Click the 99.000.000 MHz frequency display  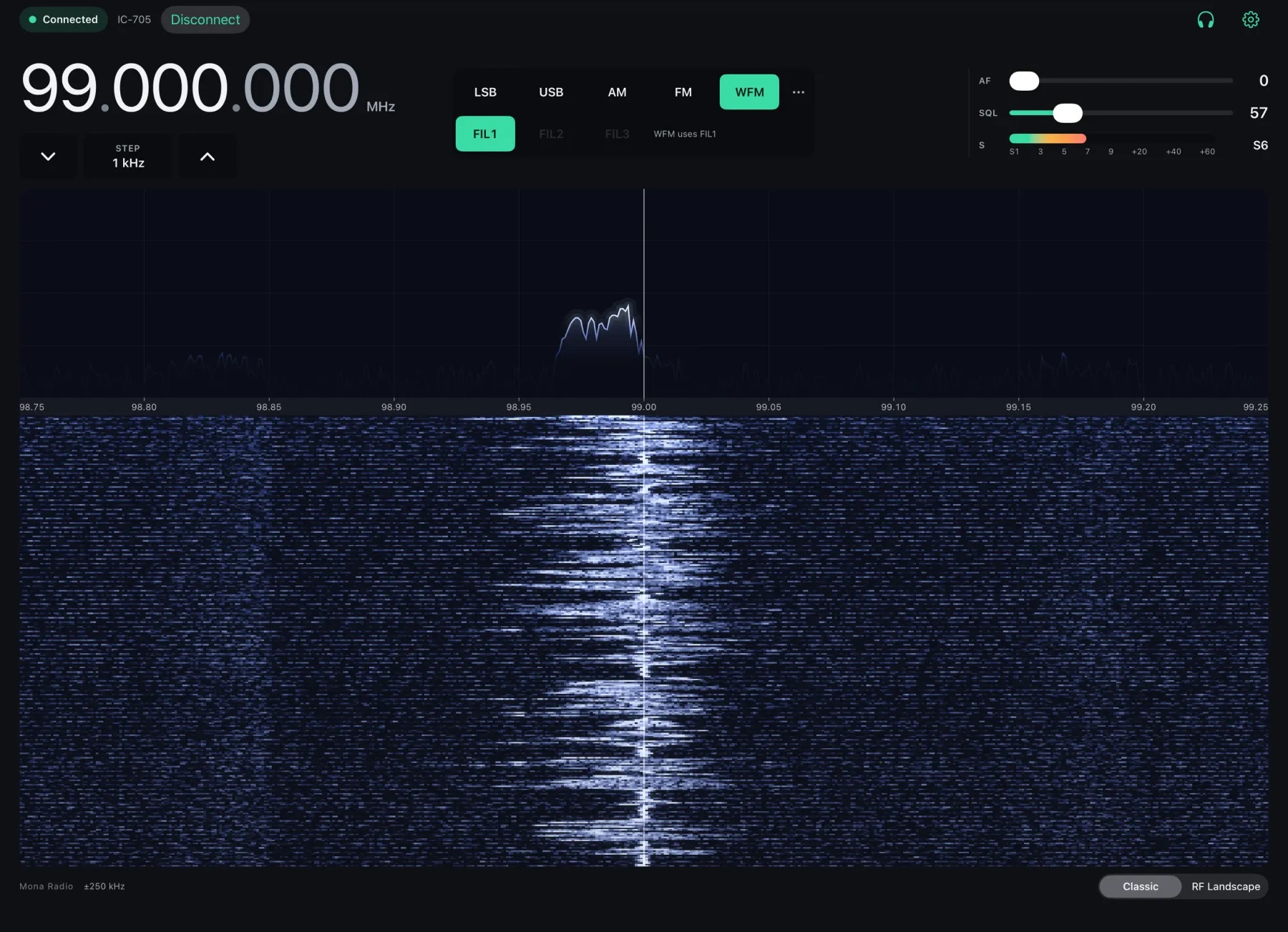coord(208,89)
